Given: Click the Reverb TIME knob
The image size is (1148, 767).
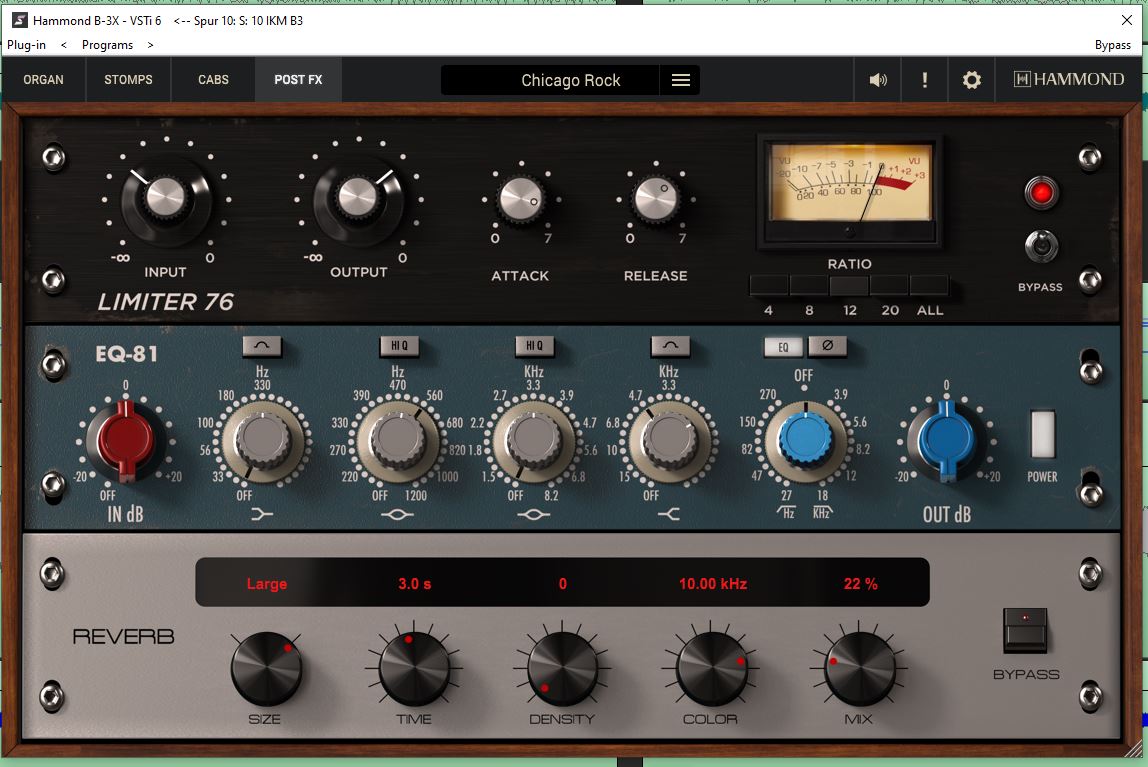Looking at the screenshot, I should (x=414, y=668).
